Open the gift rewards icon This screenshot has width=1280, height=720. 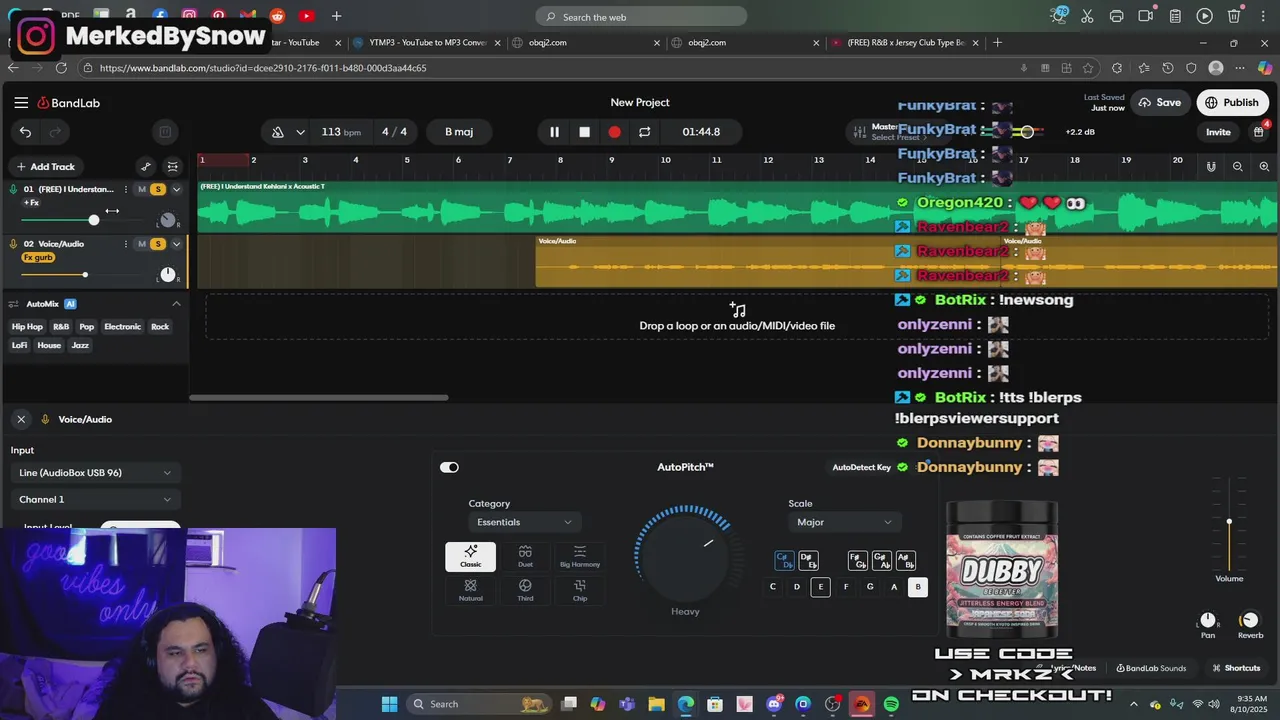pos(1259,132)
